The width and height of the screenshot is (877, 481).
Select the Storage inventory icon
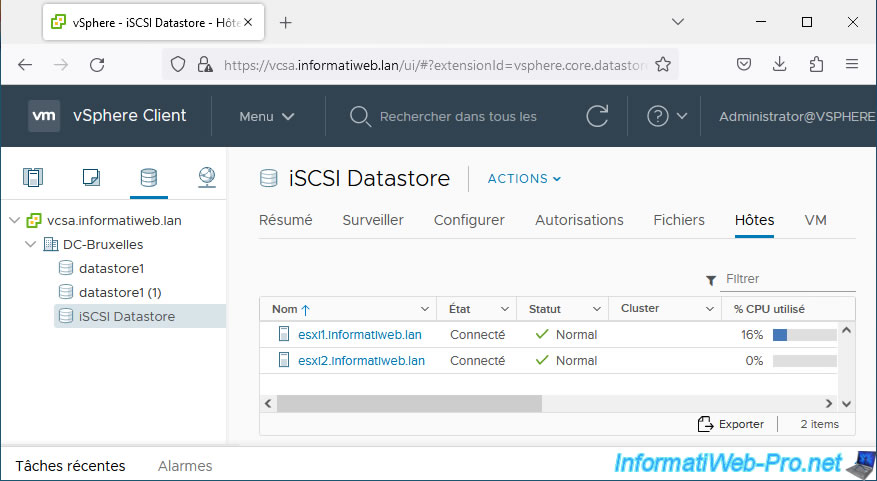(149, 178)
